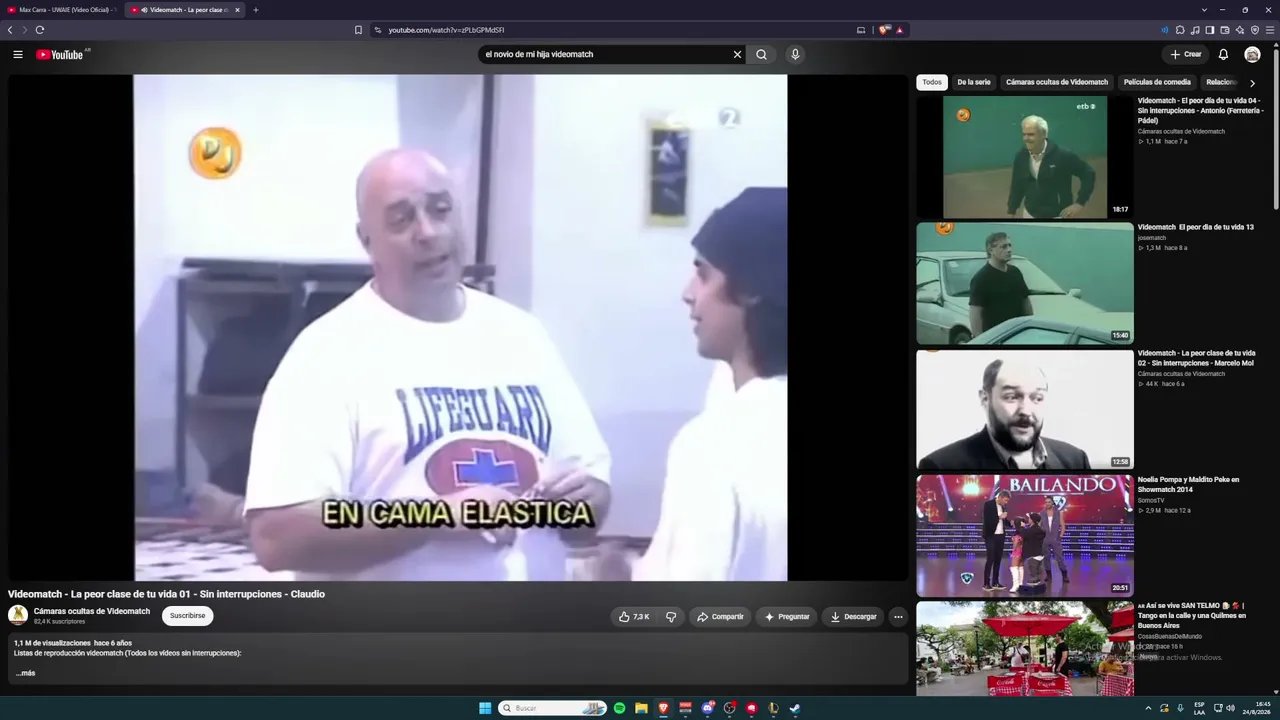Go back to the previous page
The image size is (1280, 720).
(10, 30)
